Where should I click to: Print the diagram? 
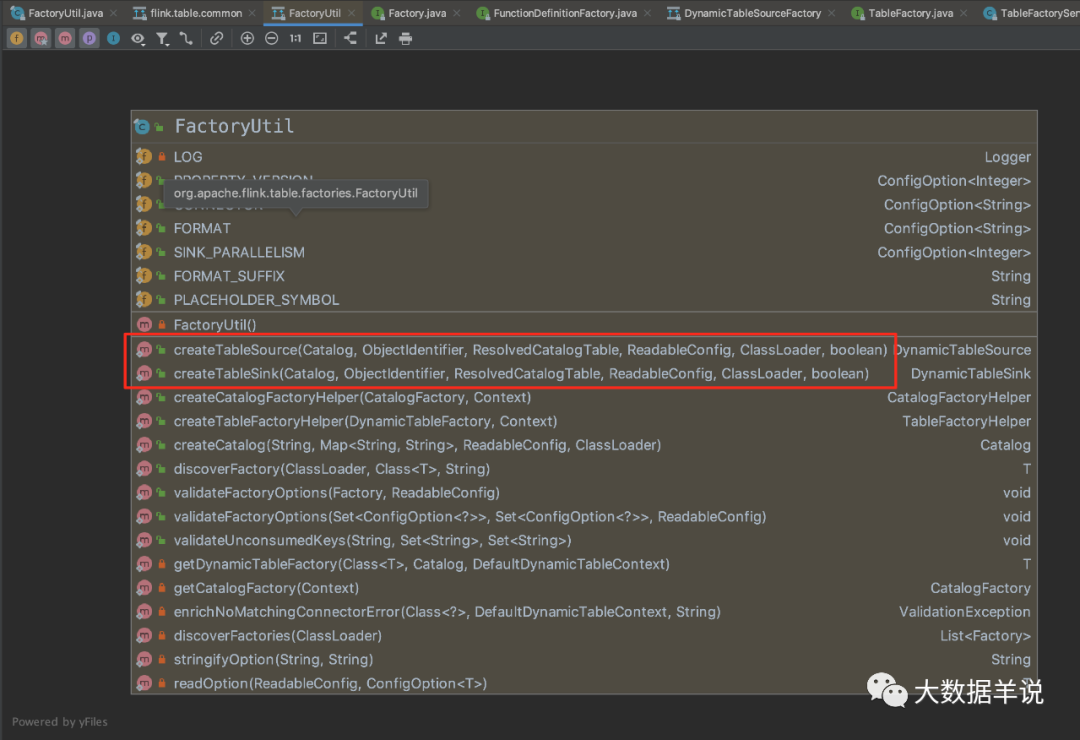coord(406,39)
